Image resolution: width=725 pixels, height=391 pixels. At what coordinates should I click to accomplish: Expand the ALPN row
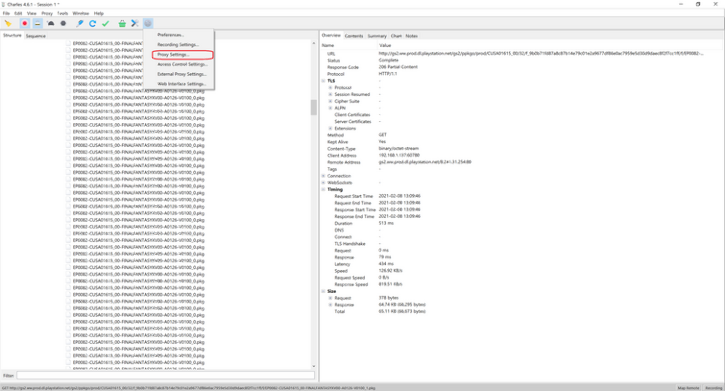[x=330, y=108]
